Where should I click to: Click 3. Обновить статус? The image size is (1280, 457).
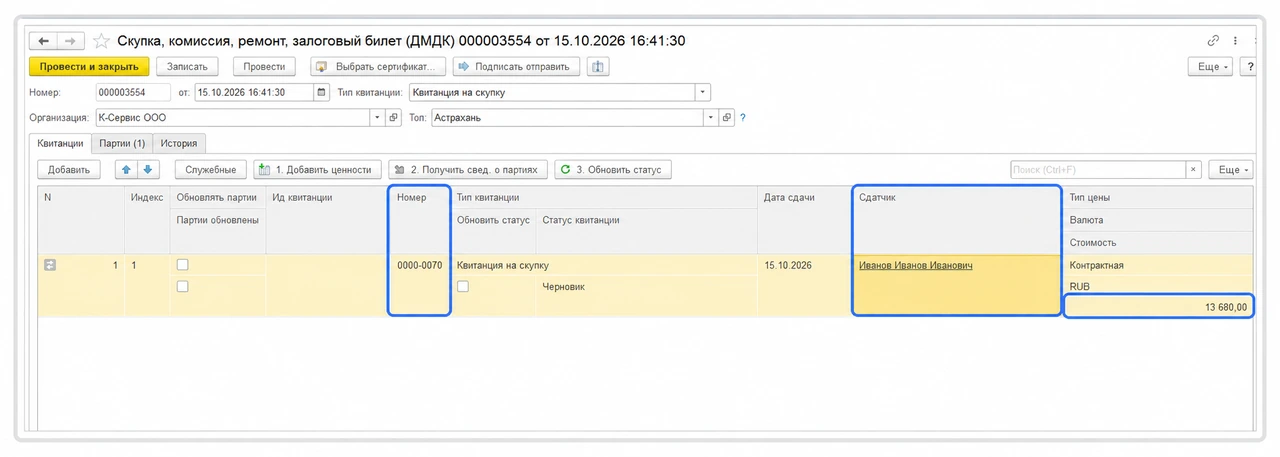pyautogui.click(x=613, y=169)
